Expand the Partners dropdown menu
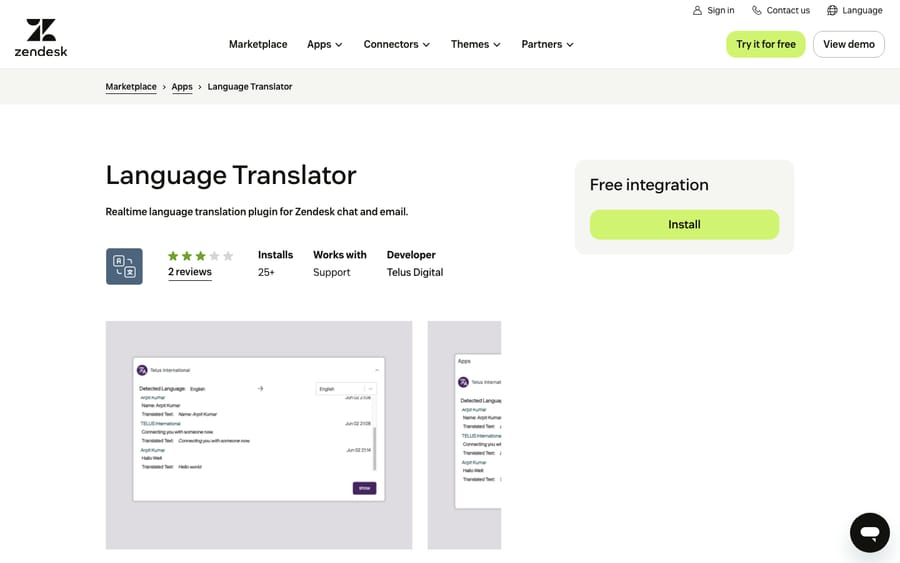Viewport: 900px width, 563px height. pyautogui.click(x=547, y=44)
